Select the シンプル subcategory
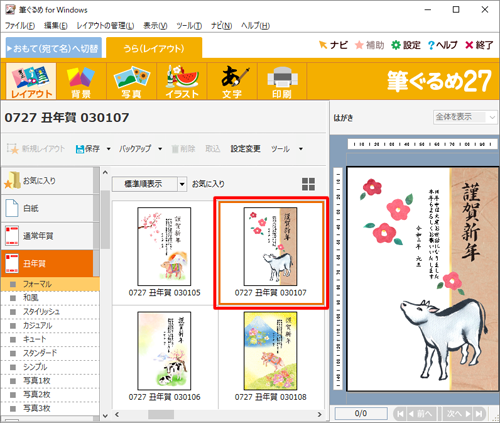 [x=50, y=367]
